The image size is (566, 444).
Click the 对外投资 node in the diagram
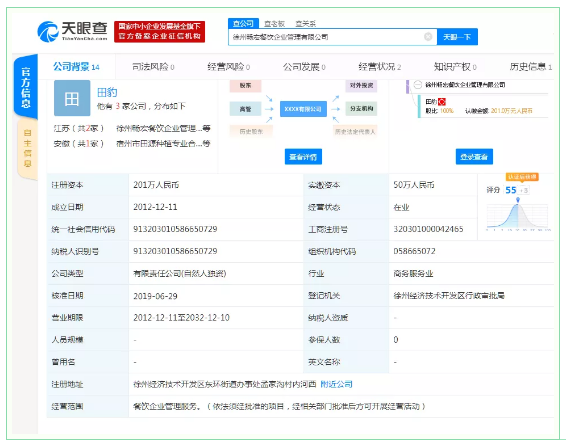click(x=361, y=86)
